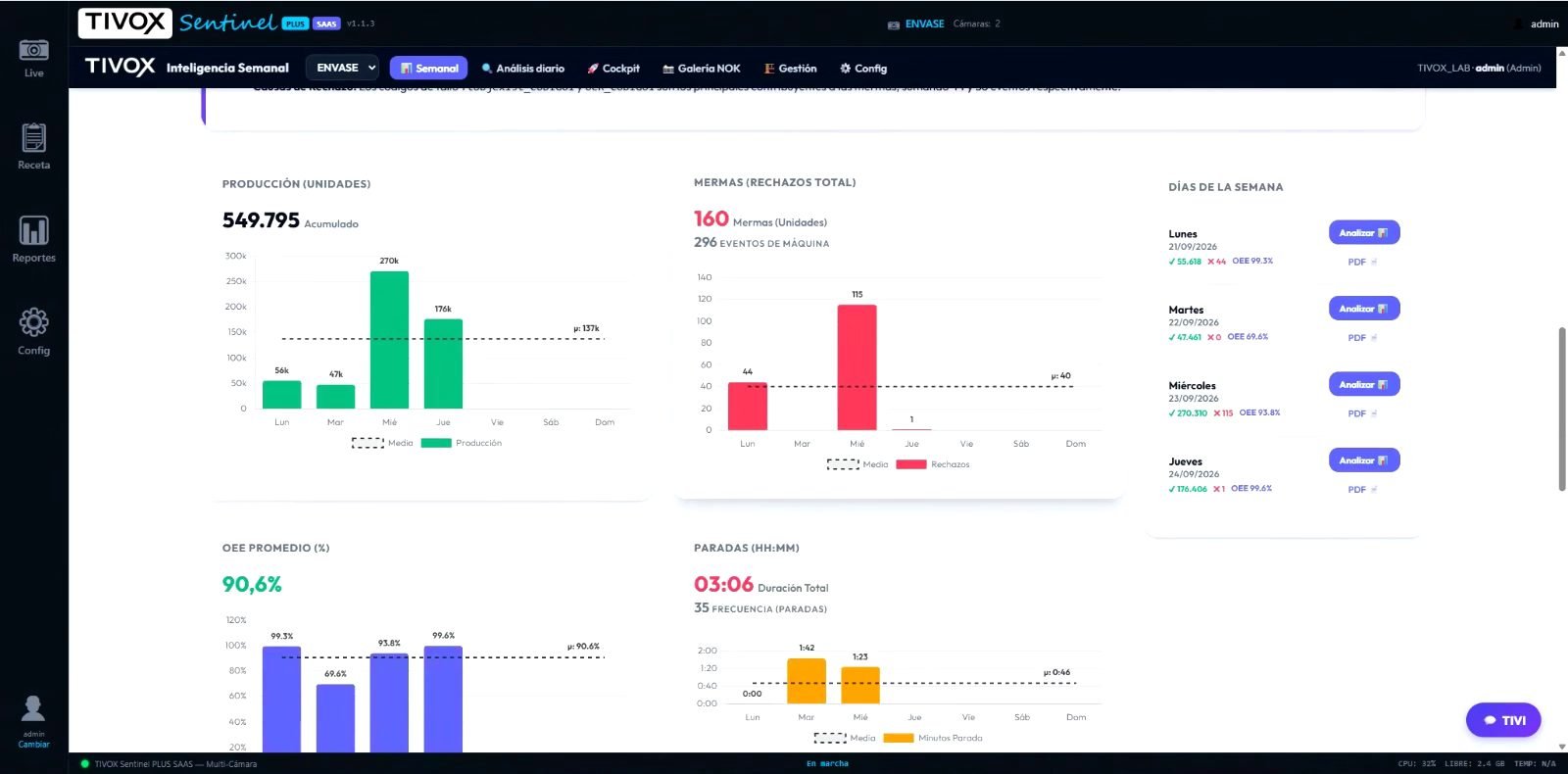The width and height of the screenshot is (1568, 774).
Task: Open the TIVI chat assistant button
Action: [1503, 720]
